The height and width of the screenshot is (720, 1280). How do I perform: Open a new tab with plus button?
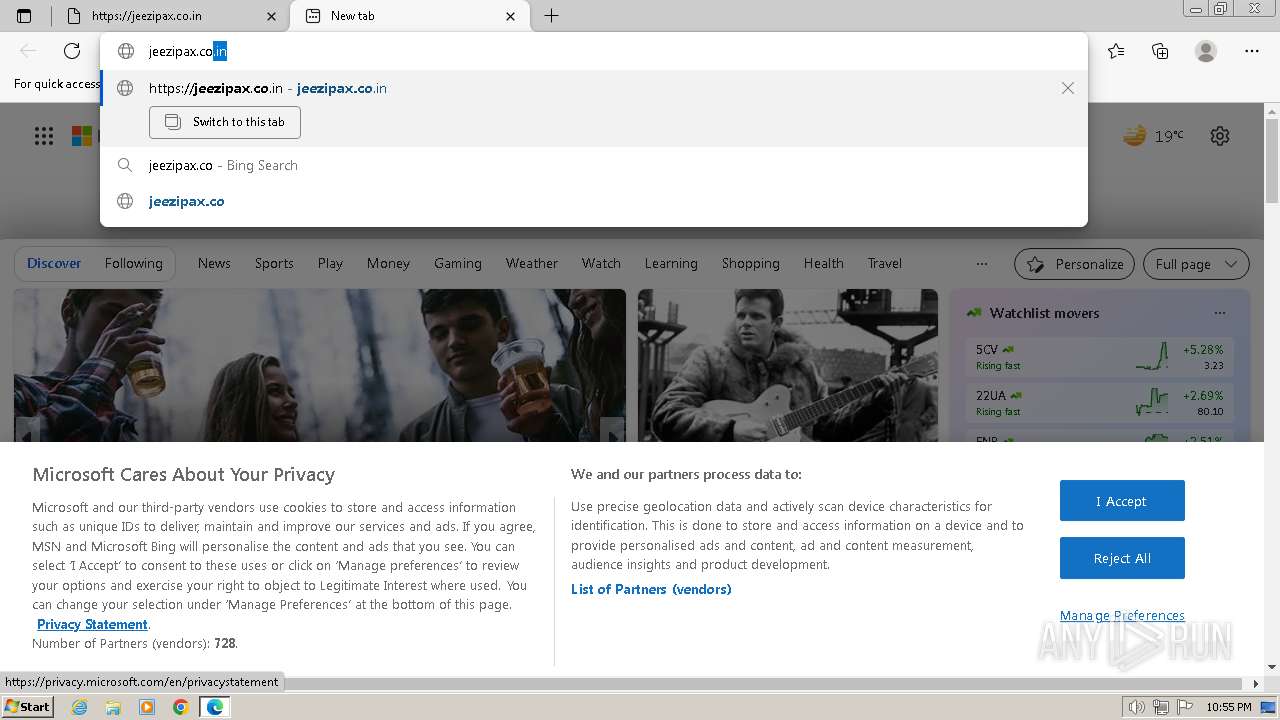[x=551, y=16]
